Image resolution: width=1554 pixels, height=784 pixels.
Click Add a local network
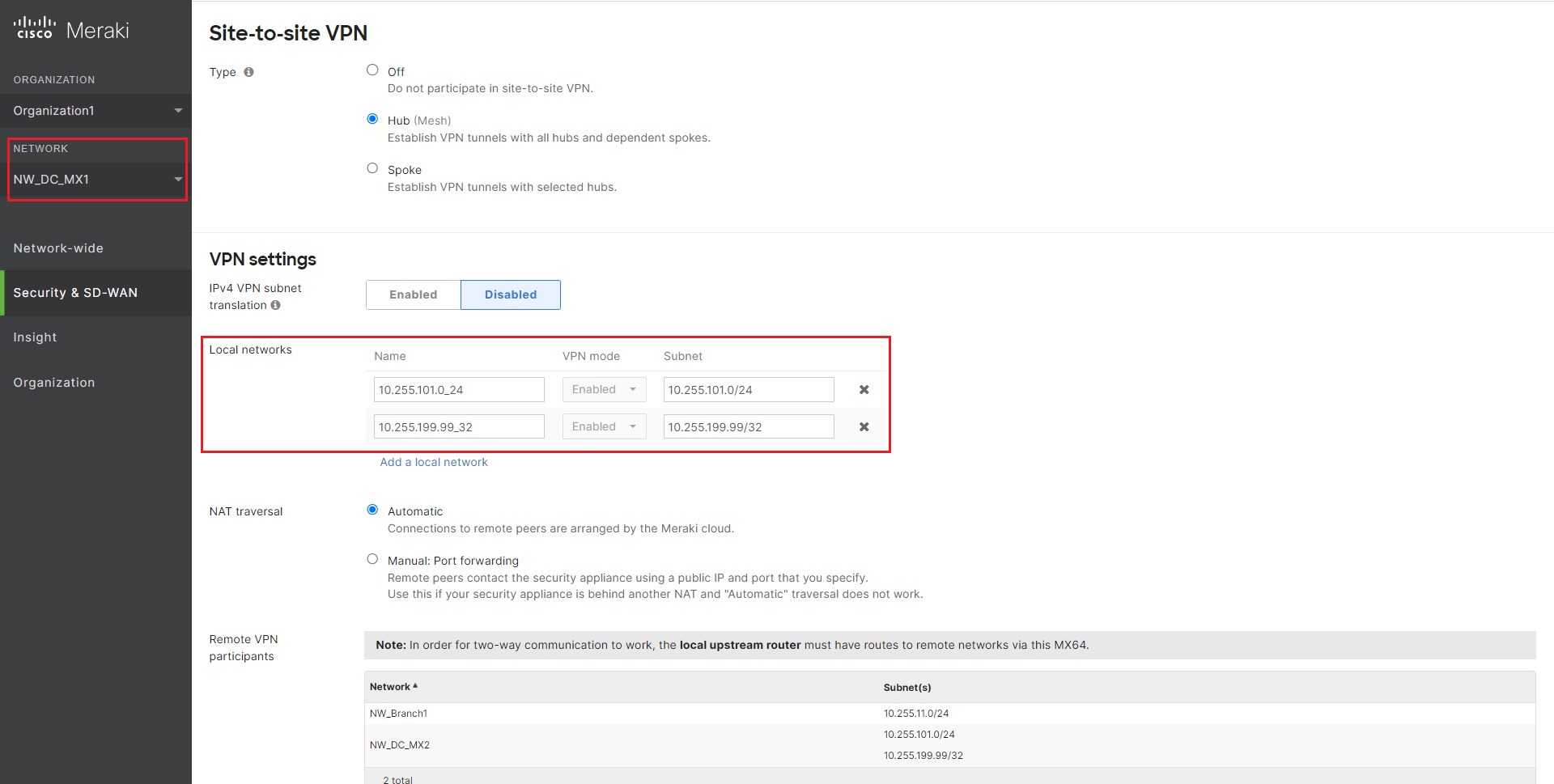pyautogui.click(x=434, y=462)
